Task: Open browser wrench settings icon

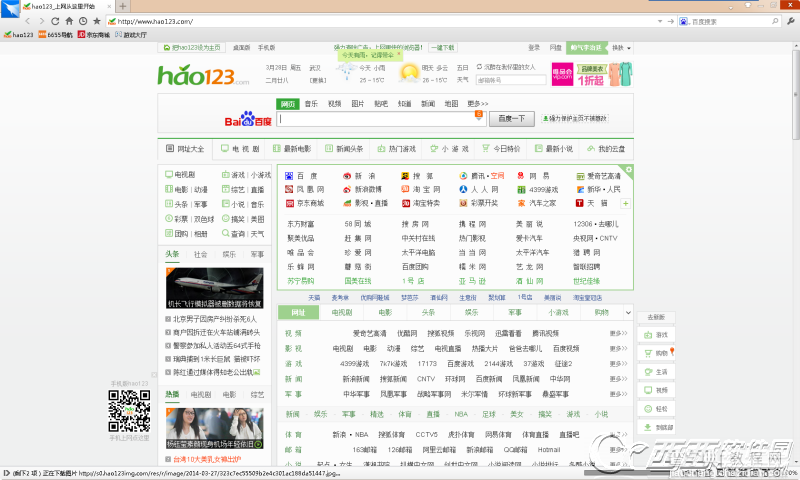Action: 791,21
